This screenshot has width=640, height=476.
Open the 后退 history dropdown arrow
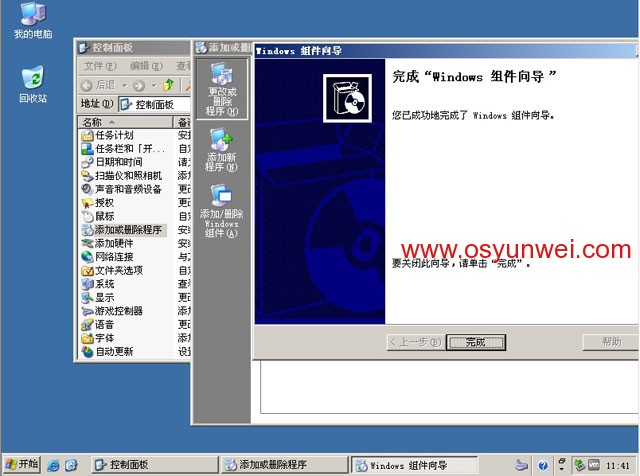pyautogui.click(x=124, y=85)
